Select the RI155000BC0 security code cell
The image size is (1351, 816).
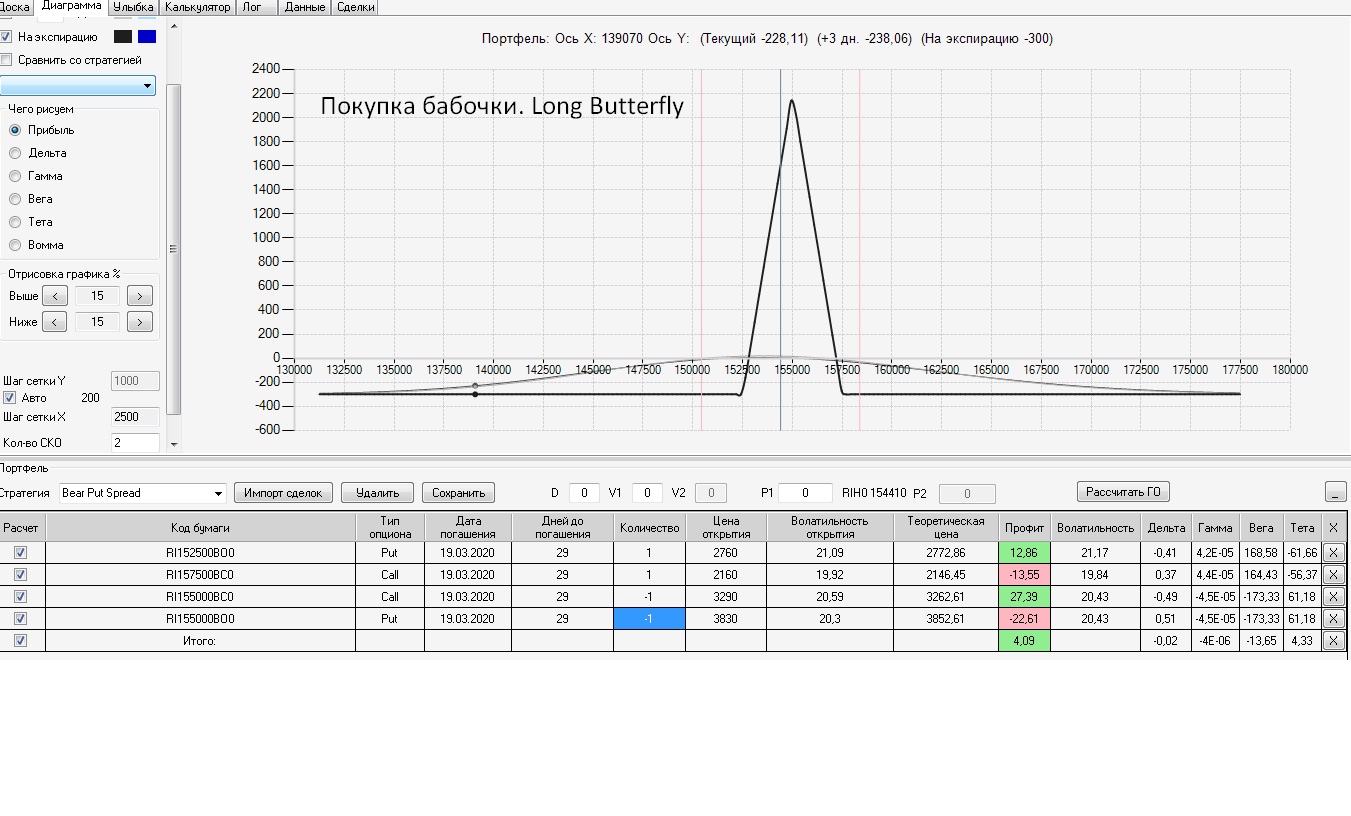tap(200, 597)
